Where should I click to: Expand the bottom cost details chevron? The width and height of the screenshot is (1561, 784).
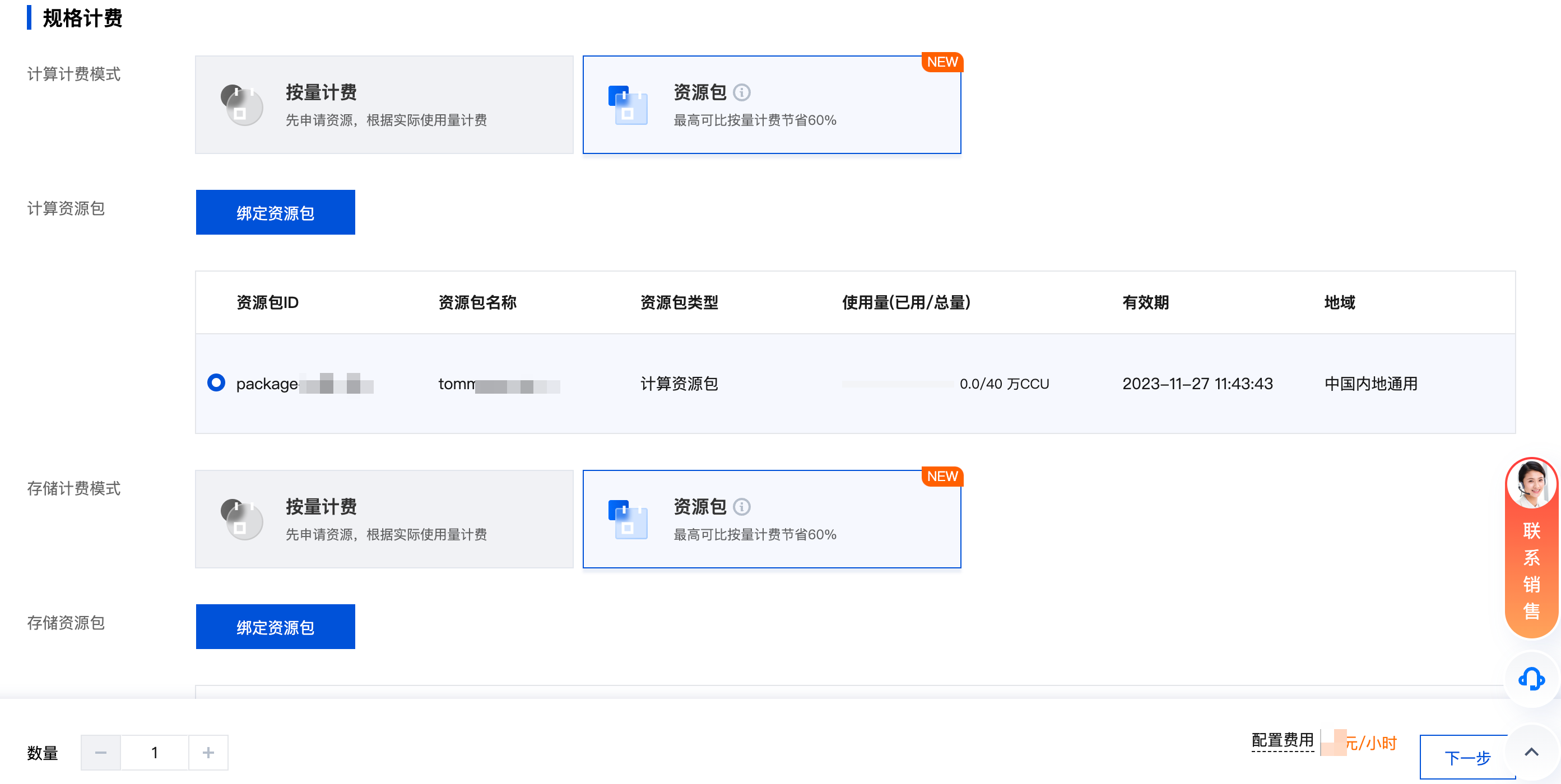1531,752
